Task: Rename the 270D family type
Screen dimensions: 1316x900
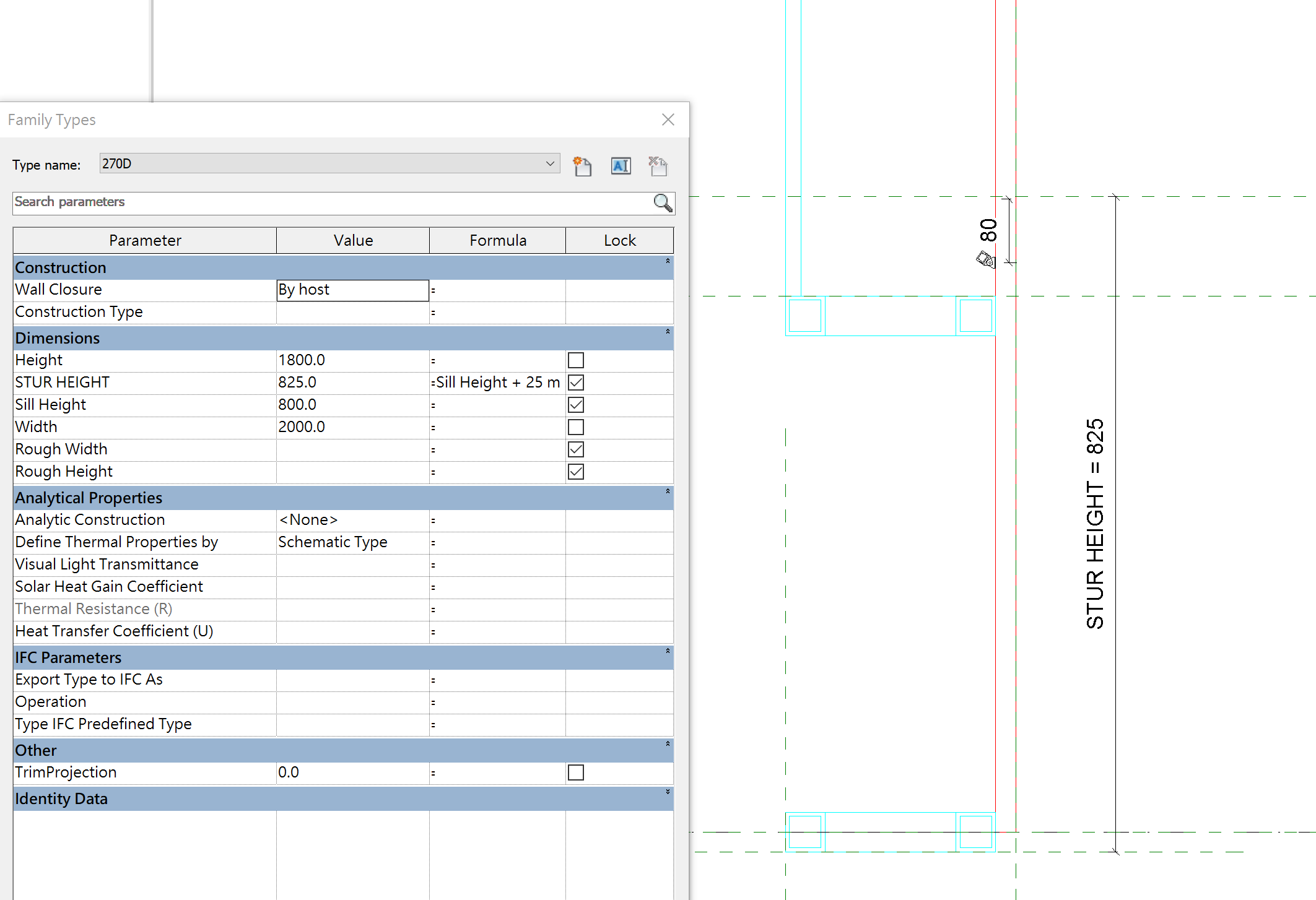Action: click(x=621, y=166)
